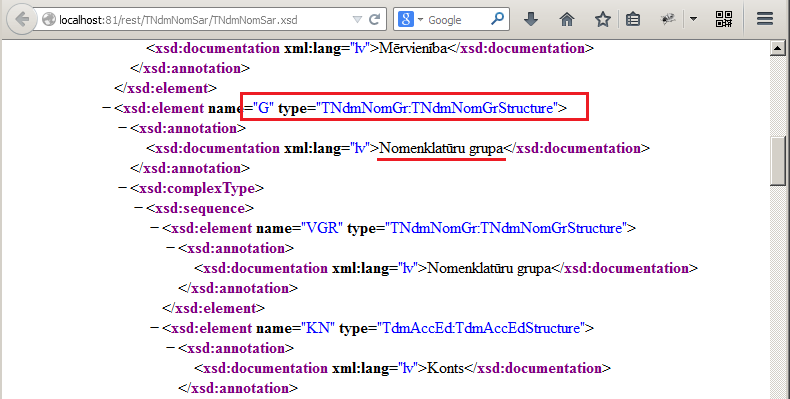The height and width of the screenshot is (399, 790).
Task: Open URL history dropdown arrow
Action: (357, 20)
